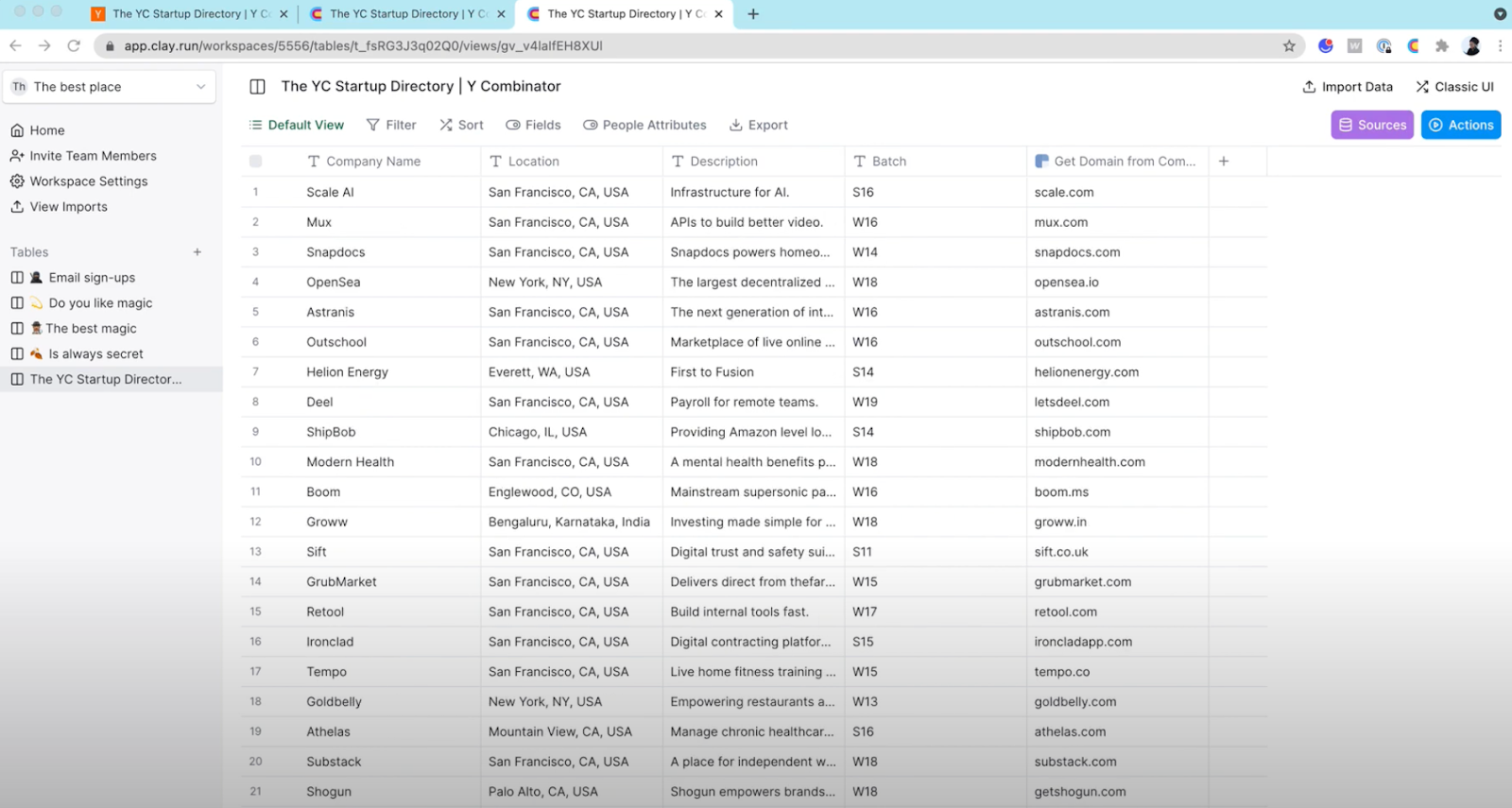This screenshot has width=1512, height=808.
Task: Click the plus icon to add column
Action: tap(1224, 162)
